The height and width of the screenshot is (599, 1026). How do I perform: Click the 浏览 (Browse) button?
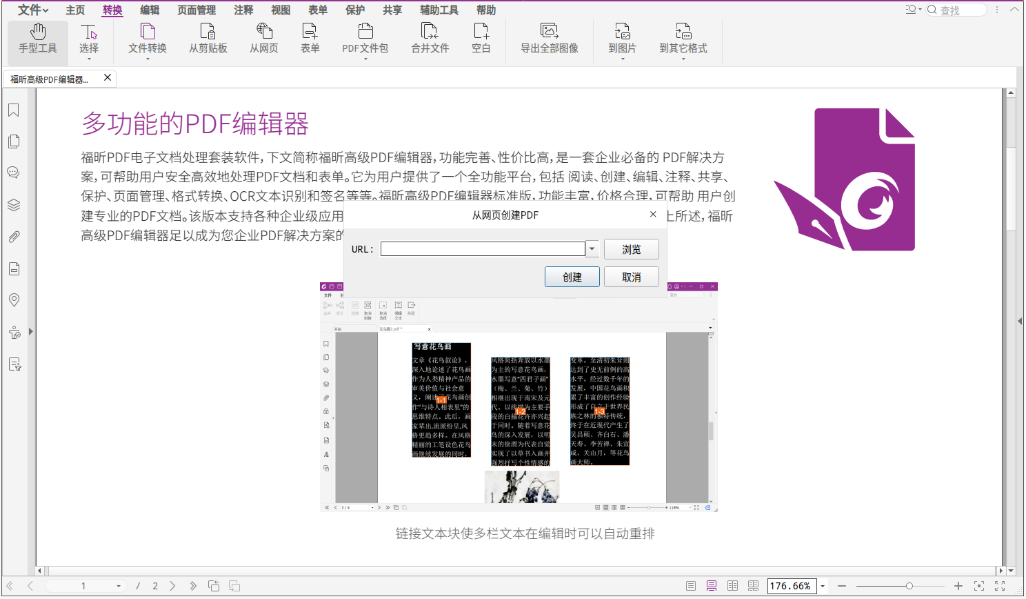pos(631,249)
